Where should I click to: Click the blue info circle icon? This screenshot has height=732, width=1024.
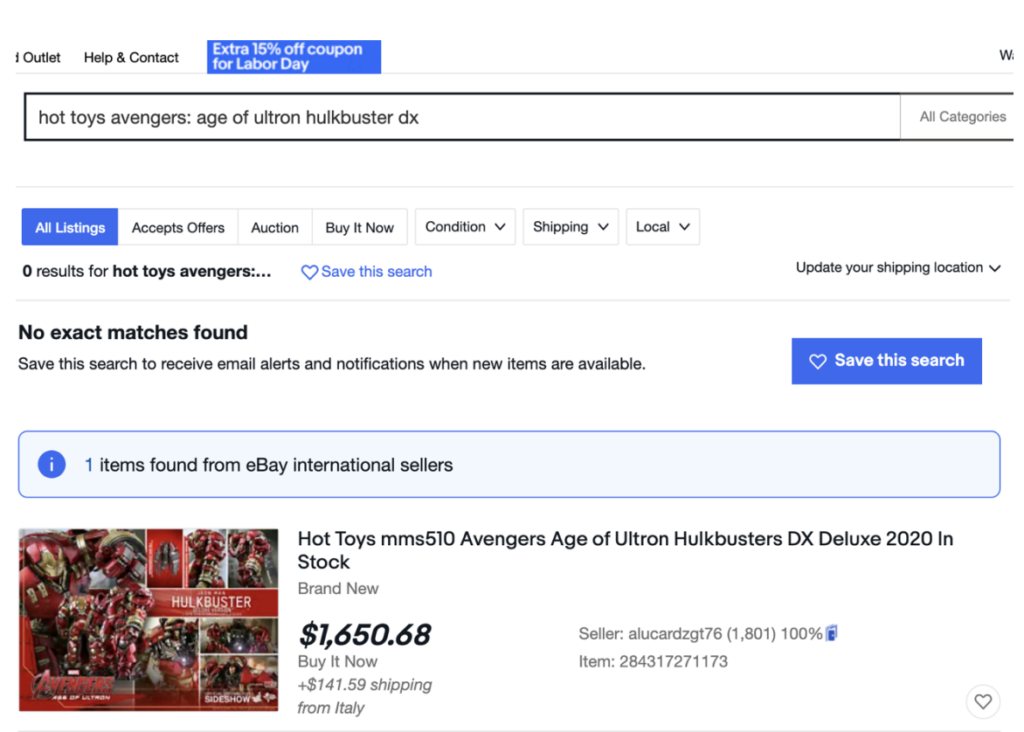coord(51,465)
